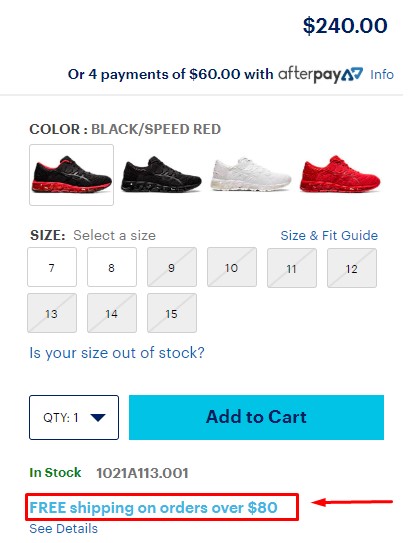Click the crossed-out size 10 option
This screenshot has height=543, width=418.
232,267
